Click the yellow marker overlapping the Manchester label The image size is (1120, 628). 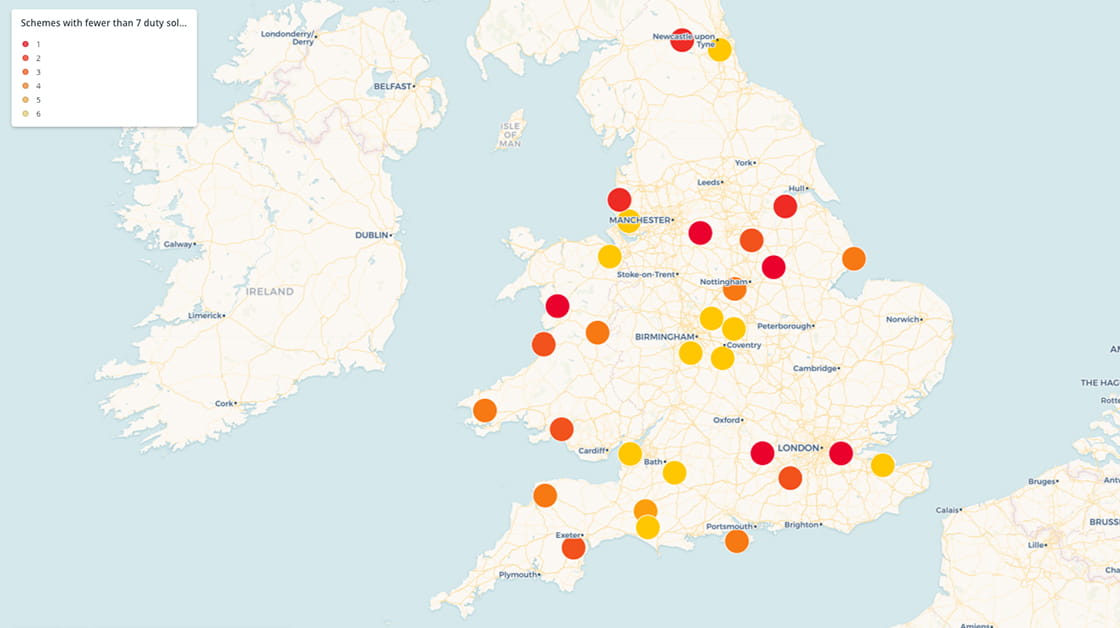pos(629,222)
